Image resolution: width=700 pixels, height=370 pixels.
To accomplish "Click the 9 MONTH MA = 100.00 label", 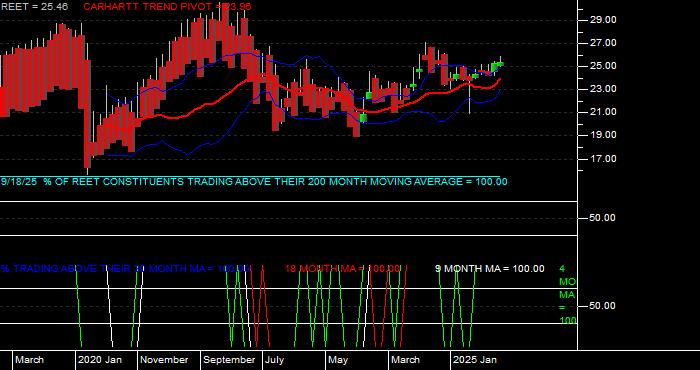I will [x=490, y=269].
